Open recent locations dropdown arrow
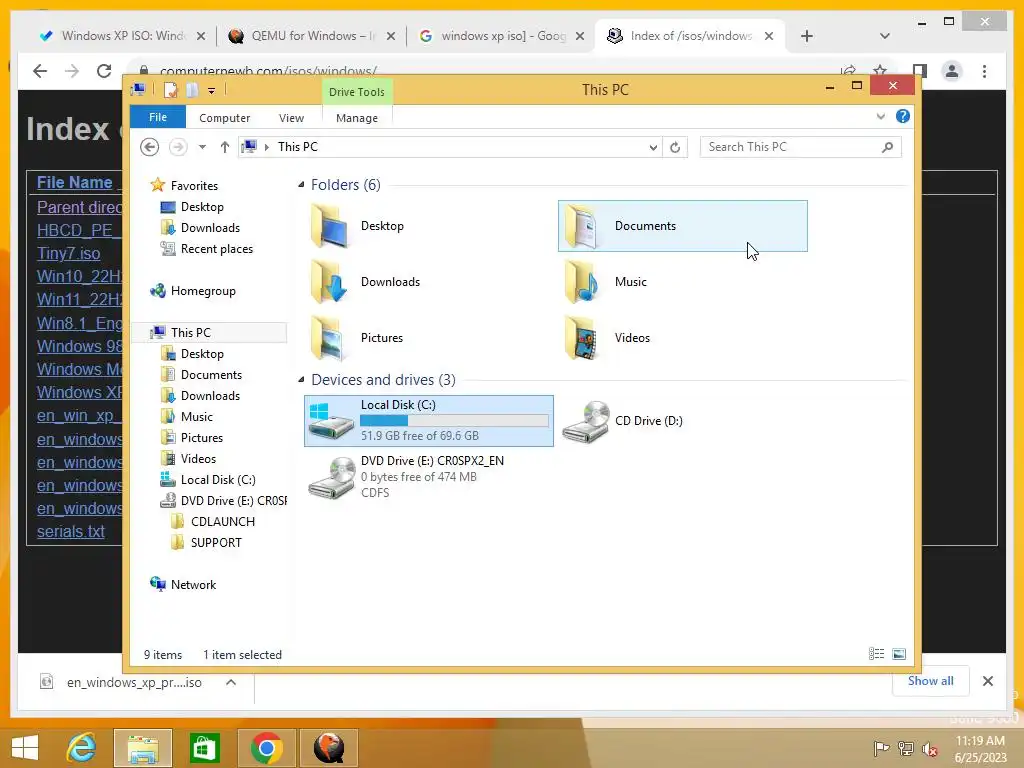This screenshot has height=768, width=1024. click(202, 147)
